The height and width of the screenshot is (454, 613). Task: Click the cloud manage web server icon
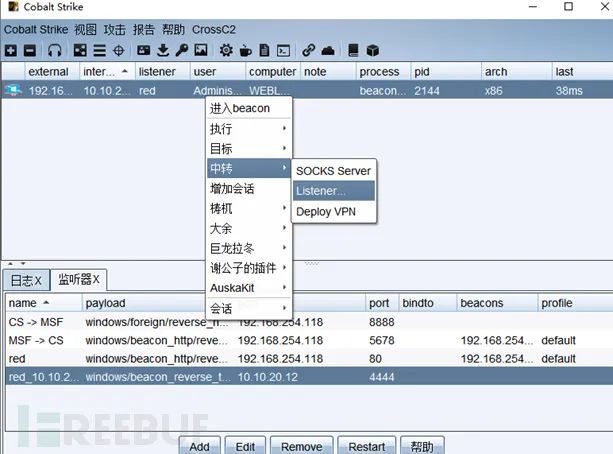[x=328, y=50]
